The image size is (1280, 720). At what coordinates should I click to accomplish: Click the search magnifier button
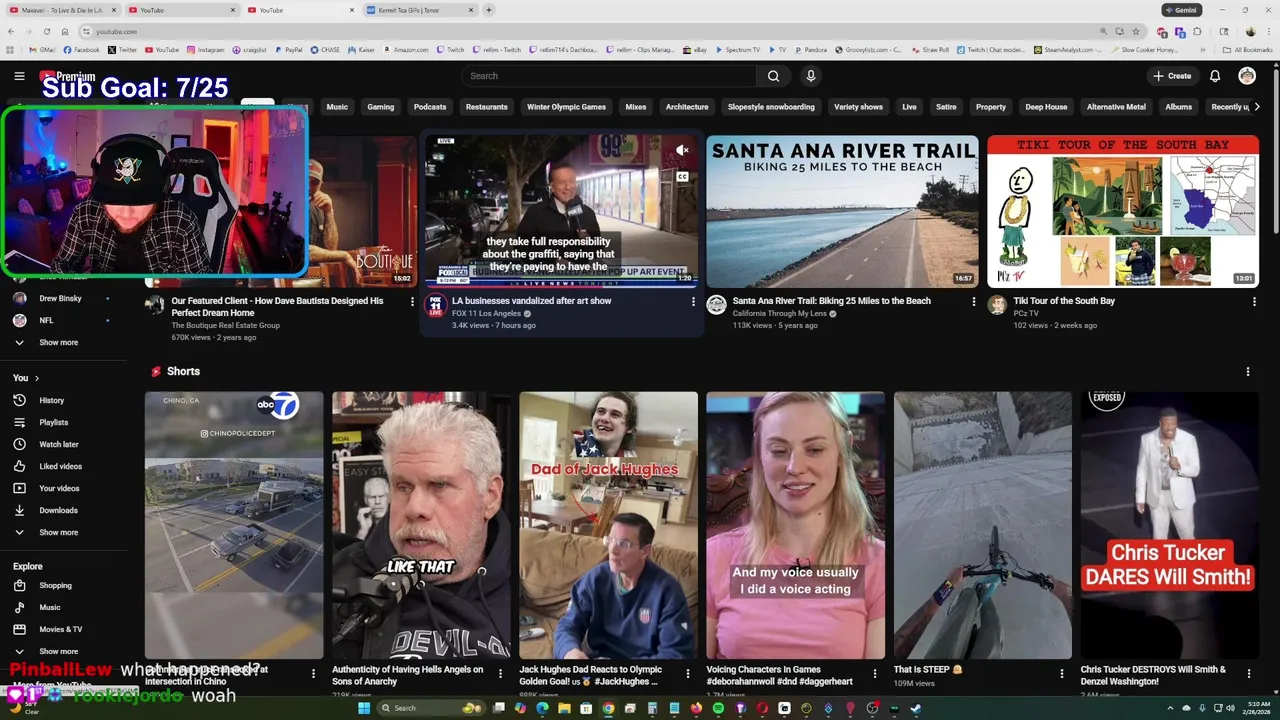773,76
